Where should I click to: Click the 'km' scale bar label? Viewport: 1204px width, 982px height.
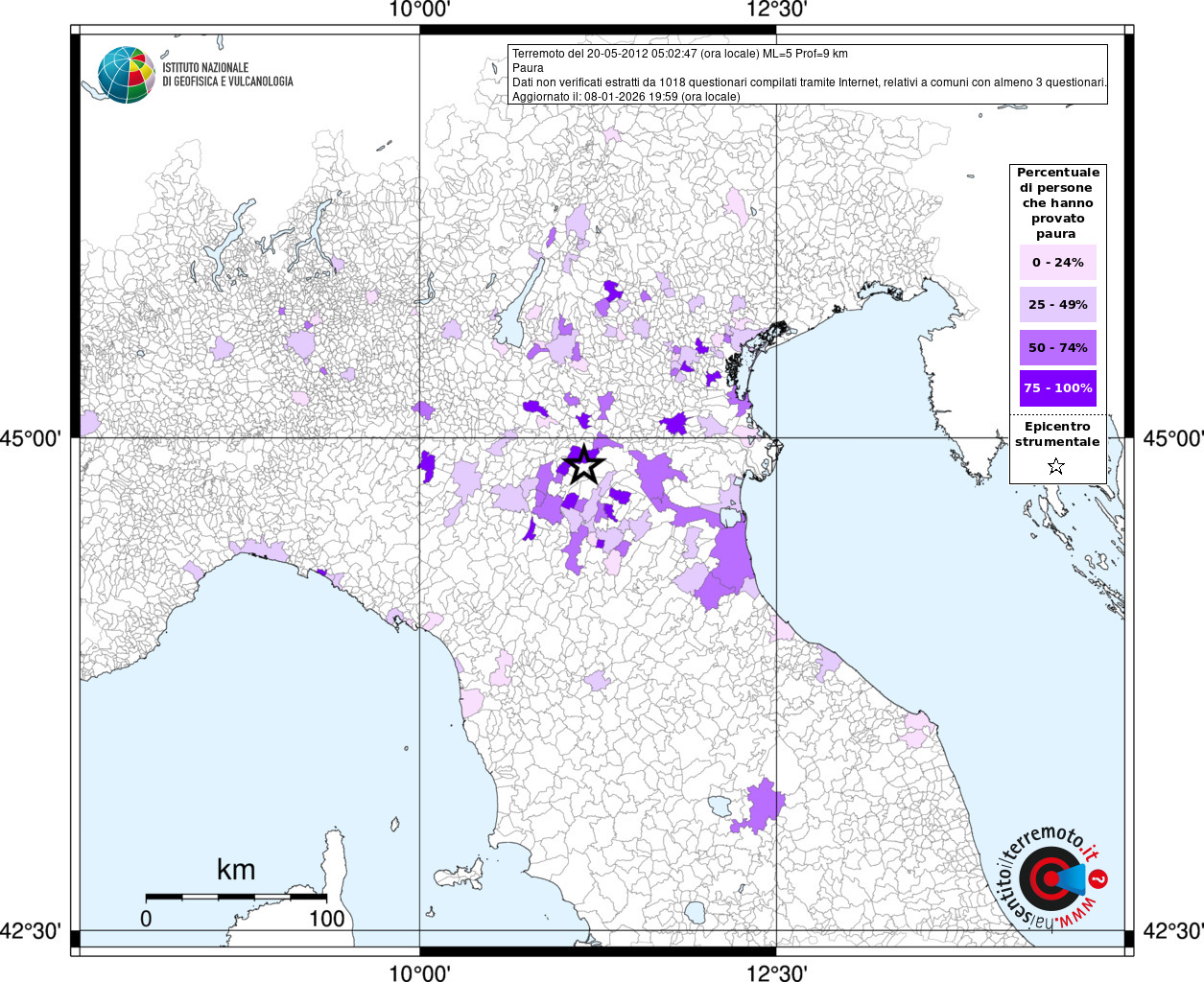236,870
